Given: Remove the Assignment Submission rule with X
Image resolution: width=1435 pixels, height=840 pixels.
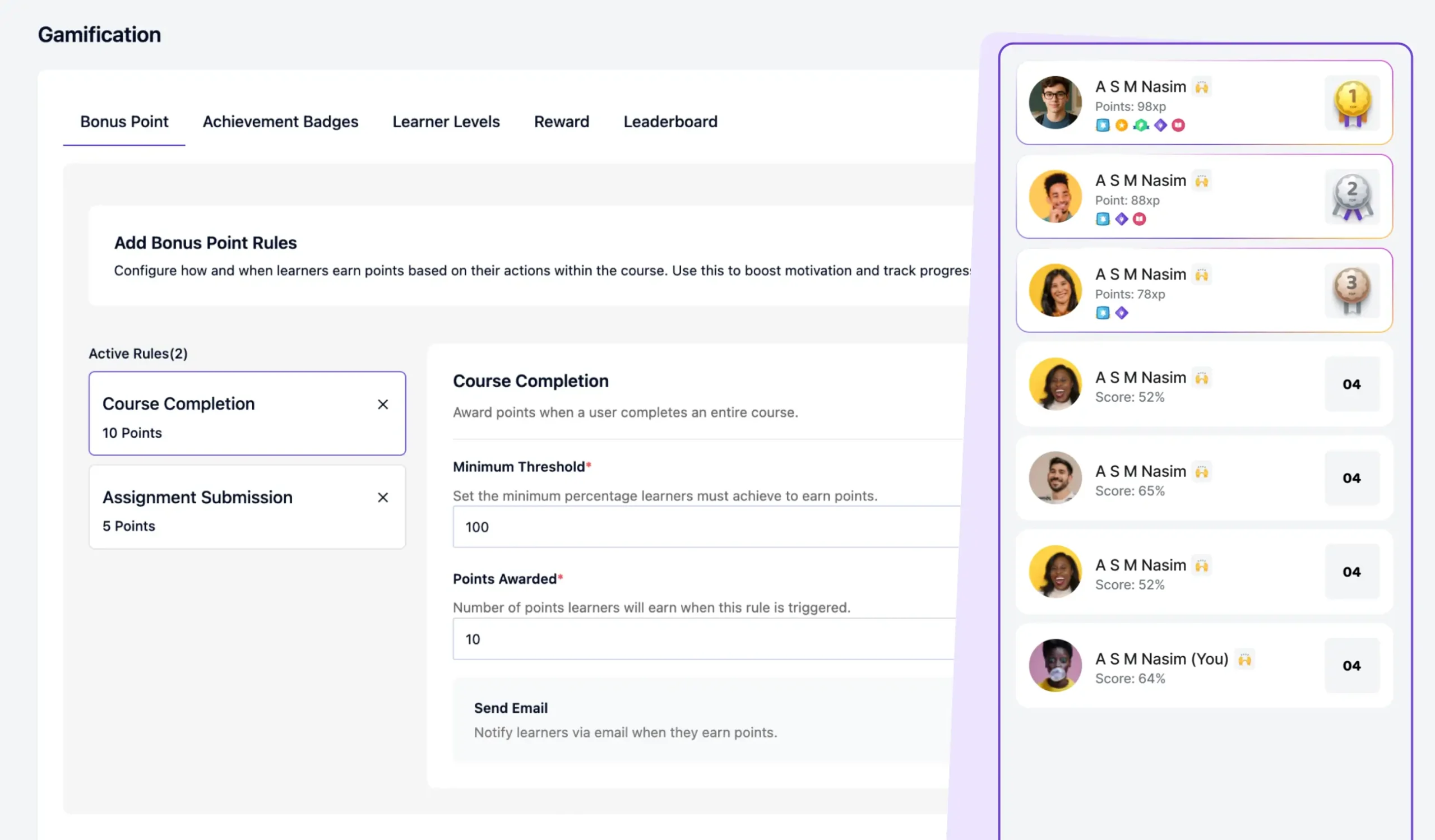Looking at the screenshot, I should tap(383, 498).
